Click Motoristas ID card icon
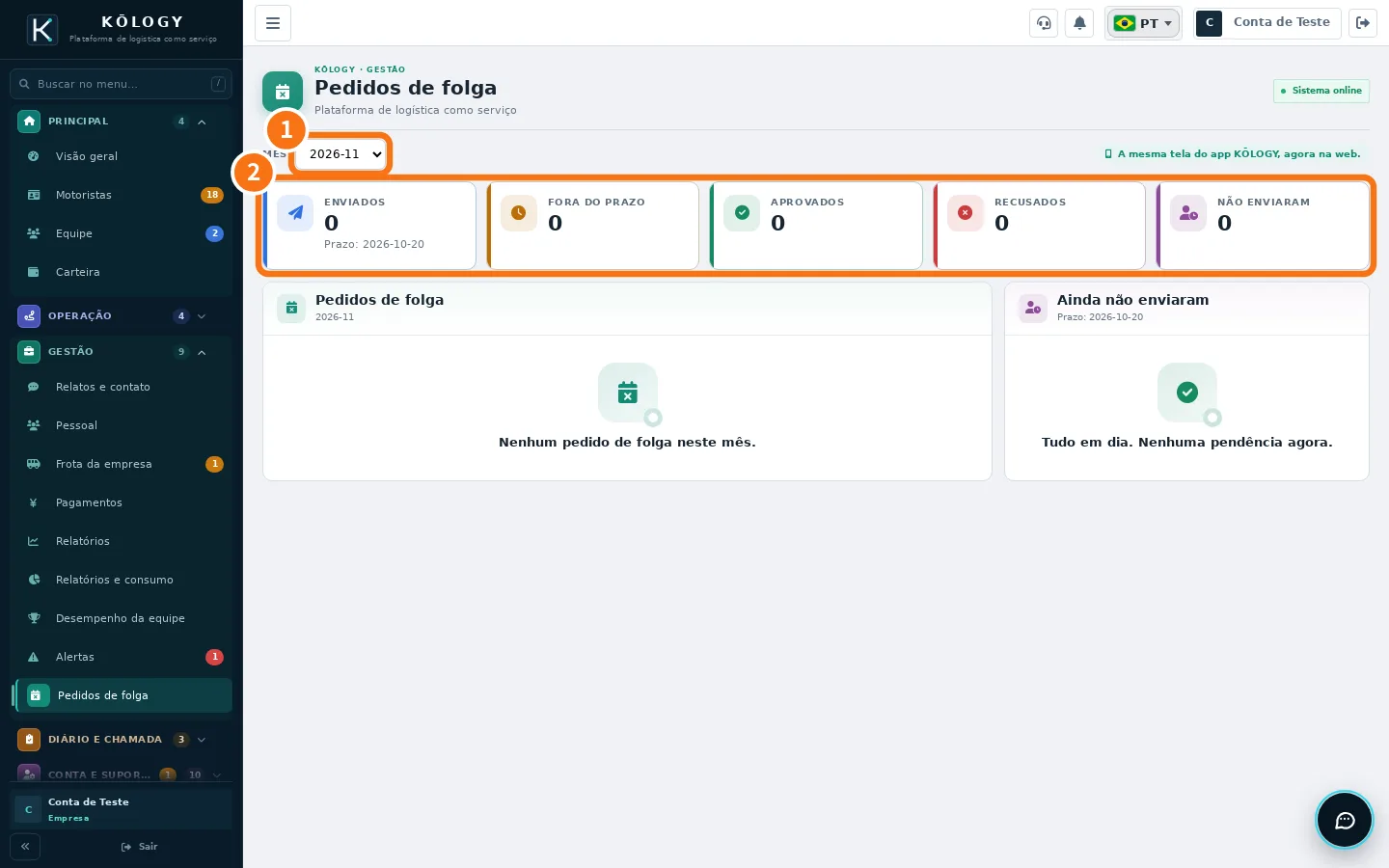This screenshot has height=868, width=1389. coord(34,195)
